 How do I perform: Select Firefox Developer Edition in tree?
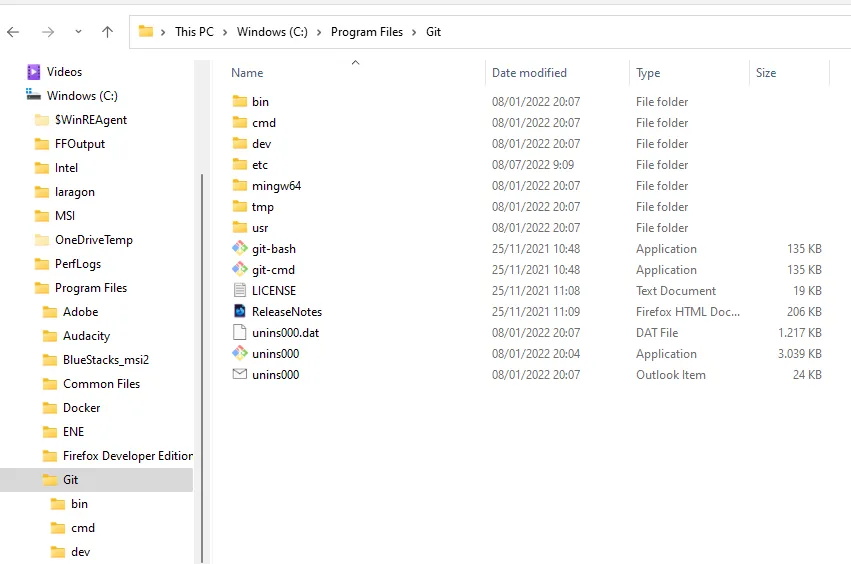tap(127, 456)
